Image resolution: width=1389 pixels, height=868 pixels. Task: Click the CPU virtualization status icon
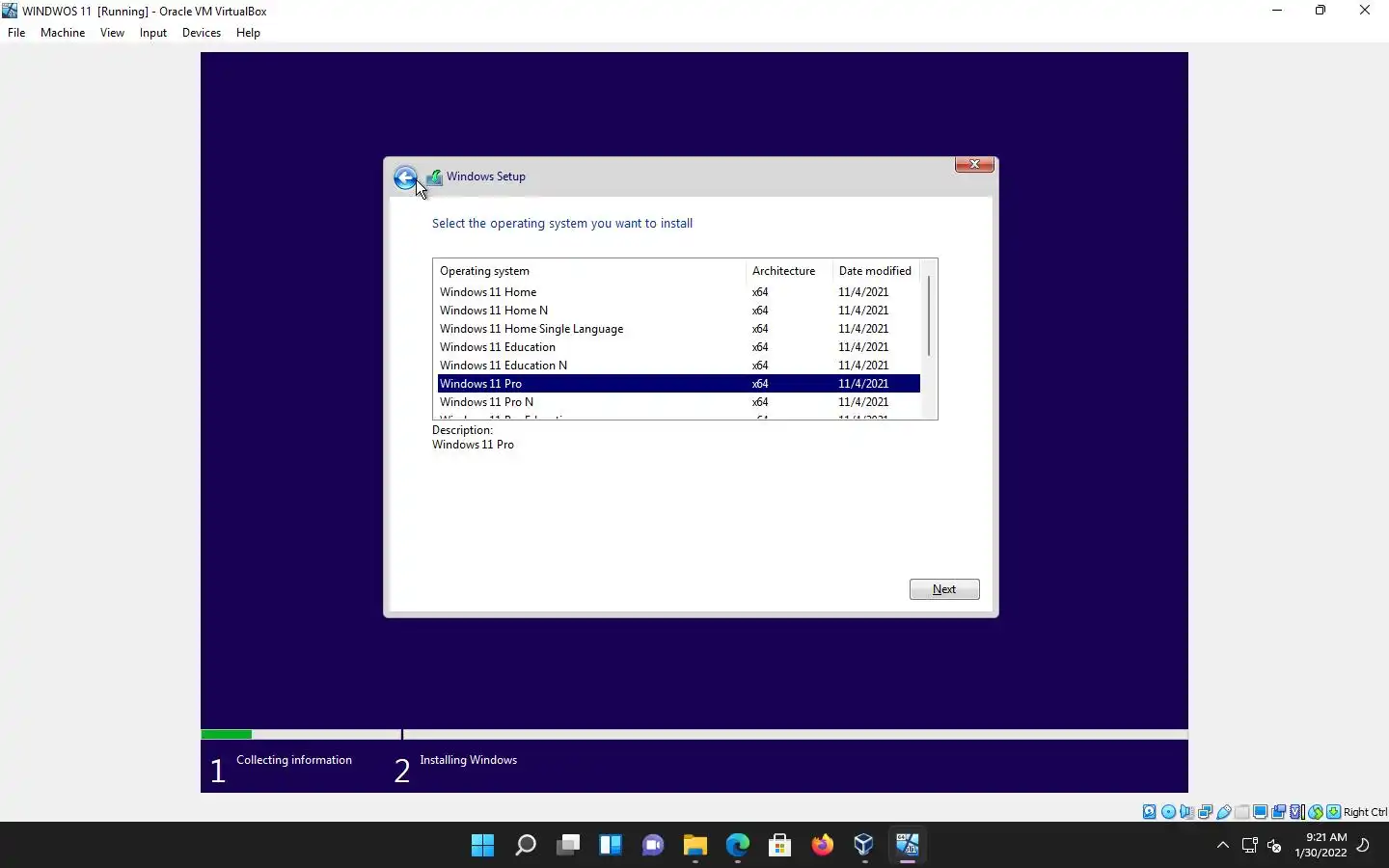1297,812
